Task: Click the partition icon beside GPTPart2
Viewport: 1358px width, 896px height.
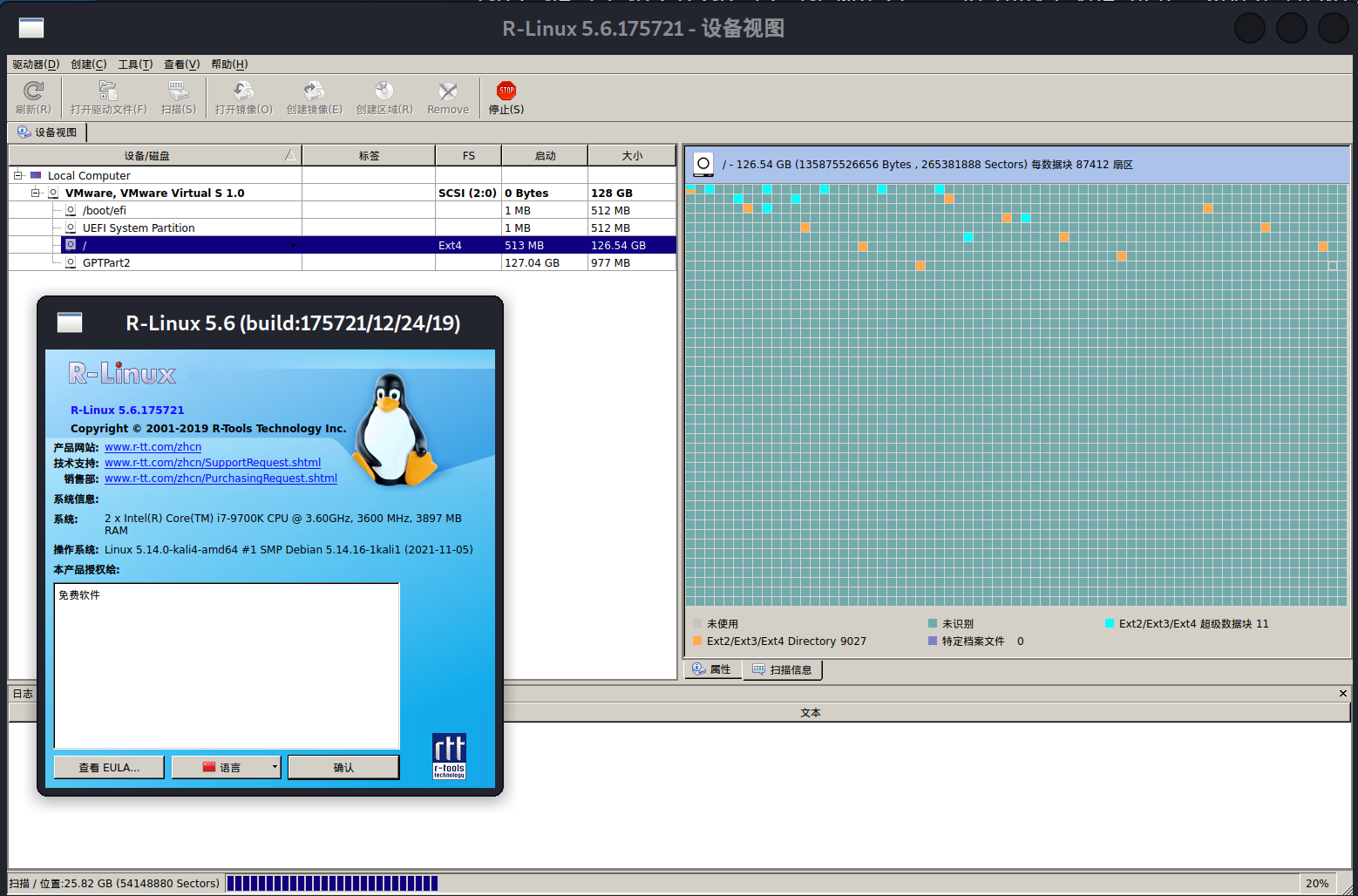Action: [x=70, y=262]
